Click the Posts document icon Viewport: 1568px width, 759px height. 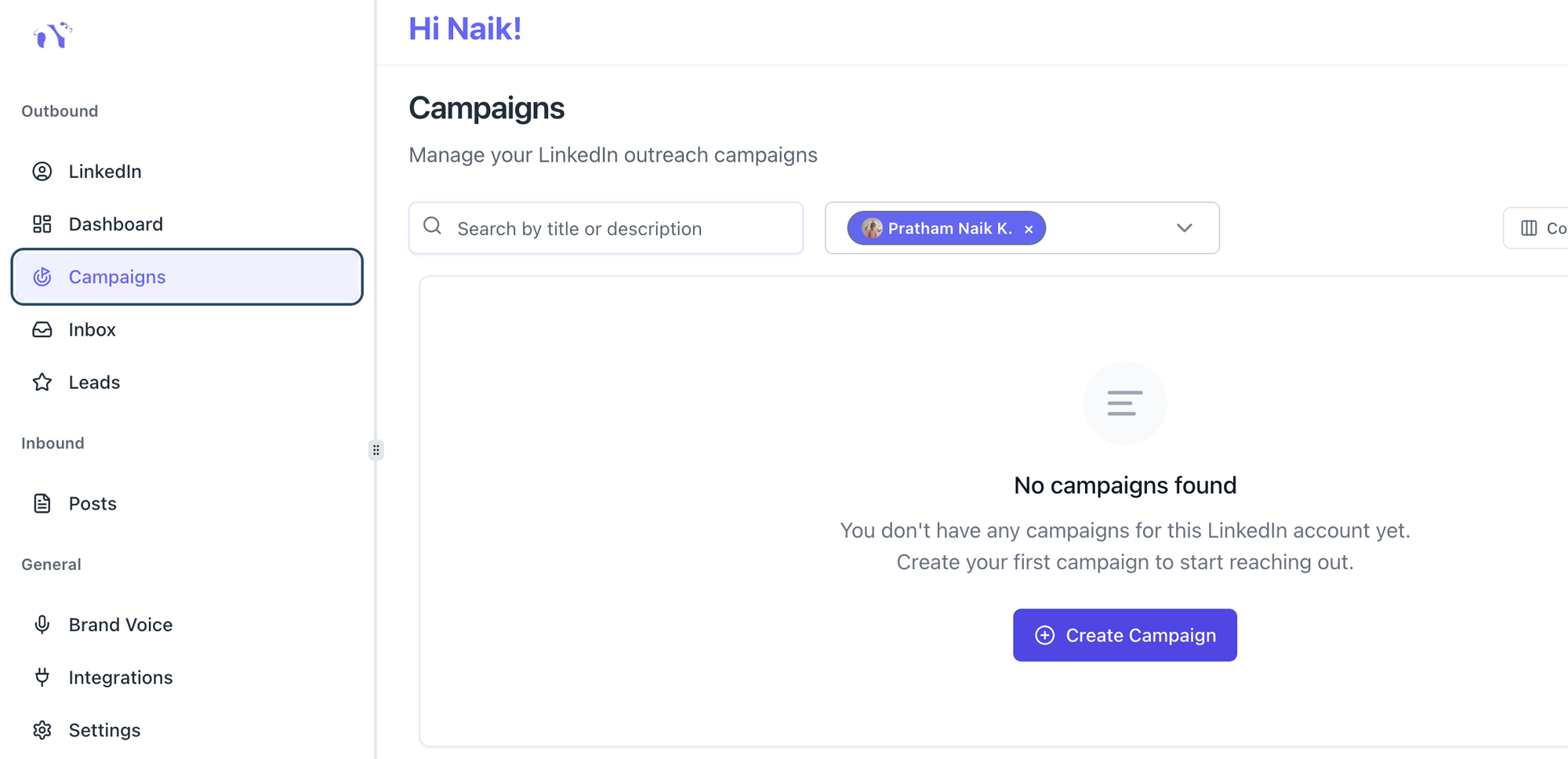pos(42,503)
